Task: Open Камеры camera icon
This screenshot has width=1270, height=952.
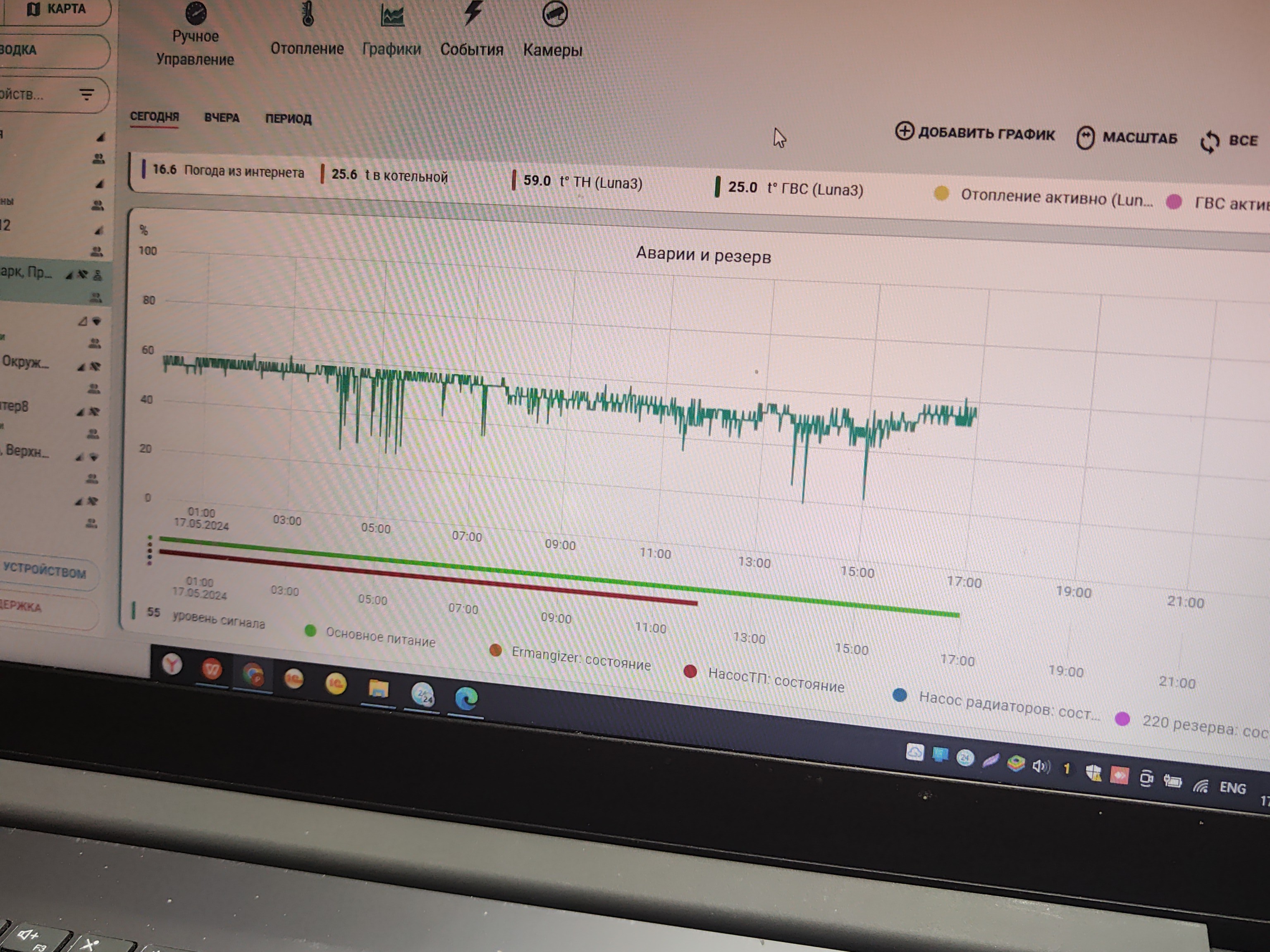Action: pos(555,14)
